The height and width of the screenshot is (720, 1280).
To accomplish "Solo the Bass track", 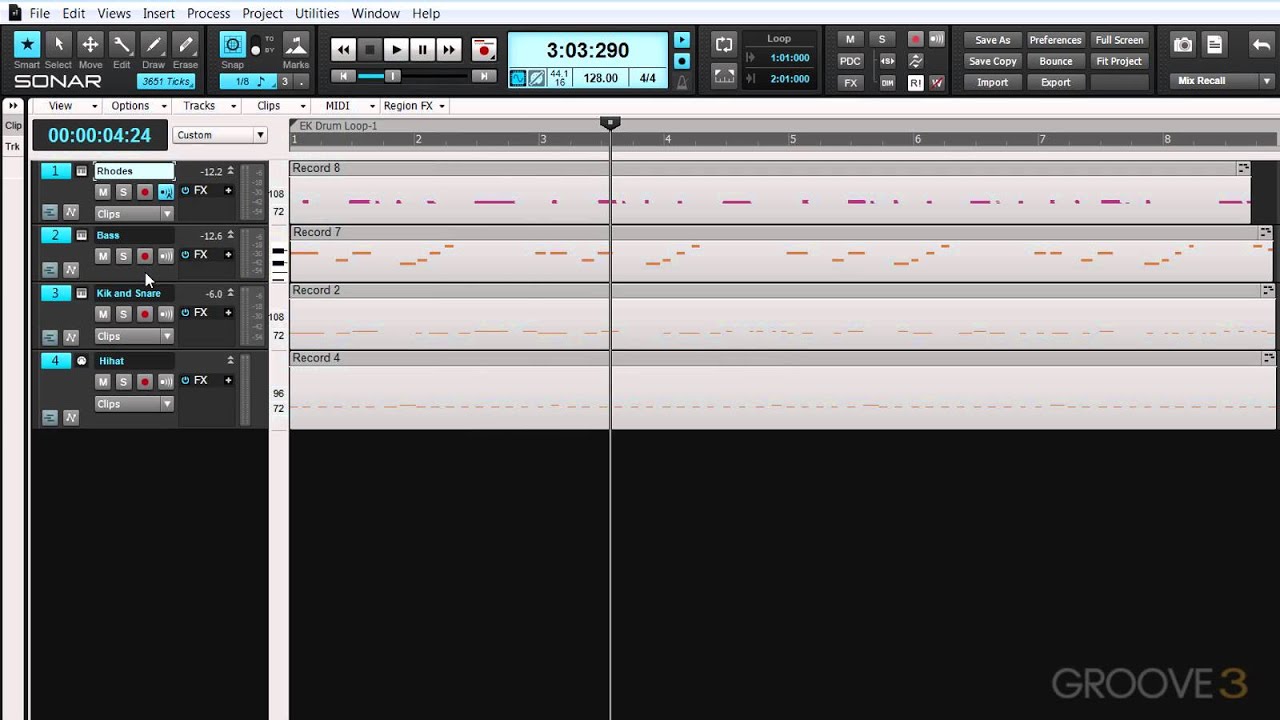I will pyautogui.click(x=123, y=256).
